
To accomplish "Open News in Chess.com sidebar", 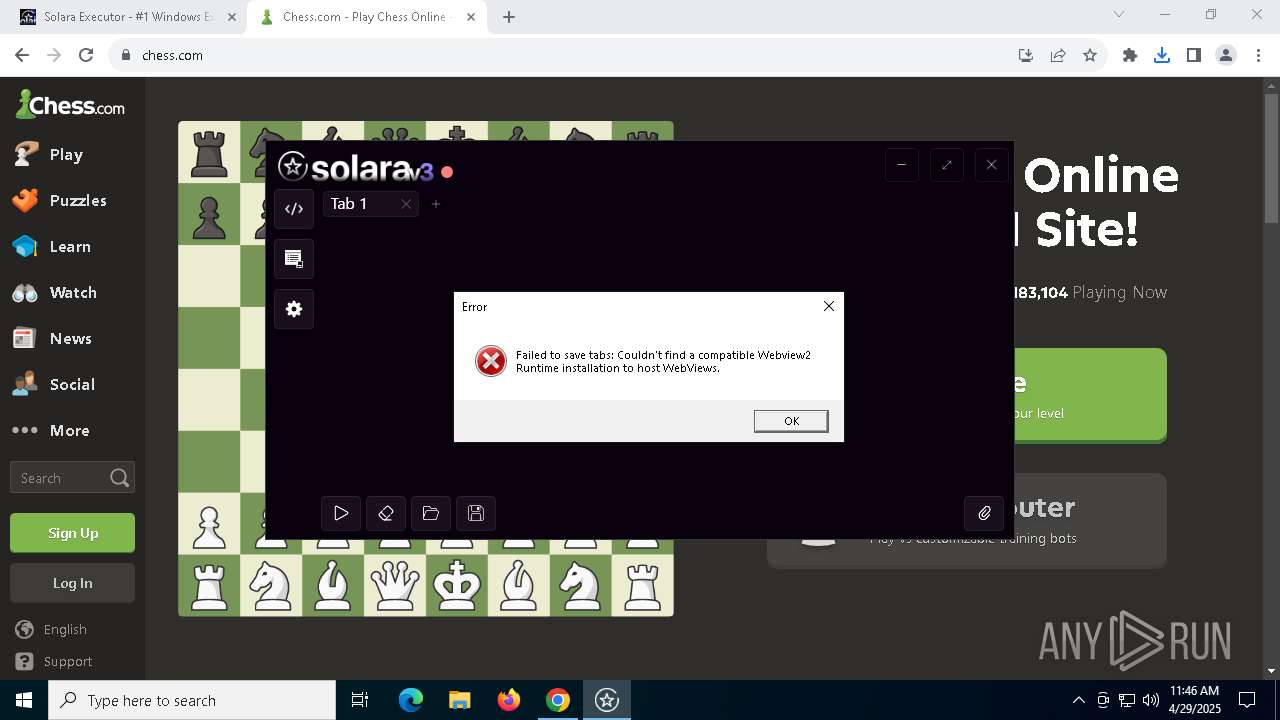I will click(x=72, y=338).
